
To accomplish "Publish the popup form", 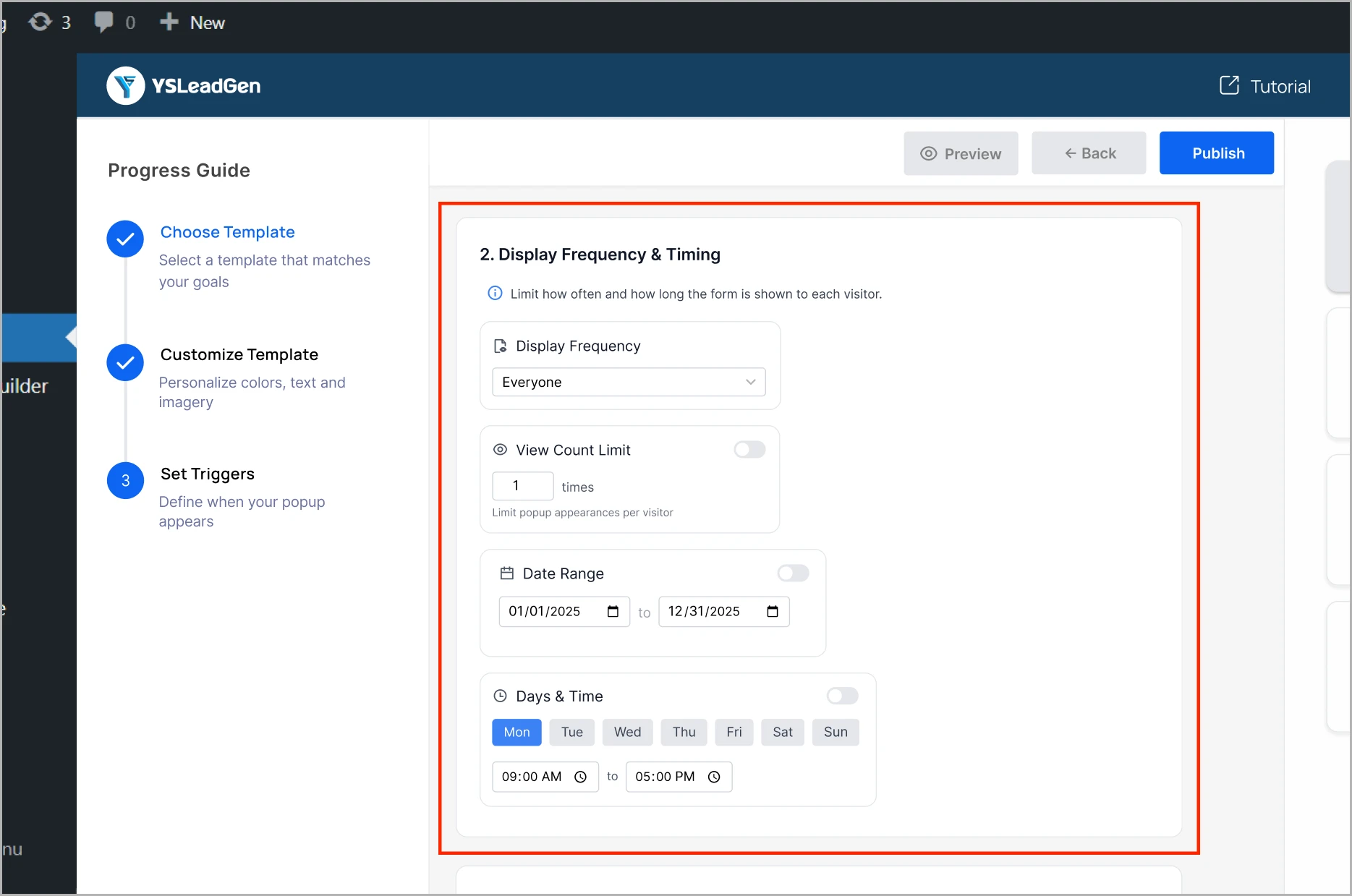I will [x=1217, y=153].
